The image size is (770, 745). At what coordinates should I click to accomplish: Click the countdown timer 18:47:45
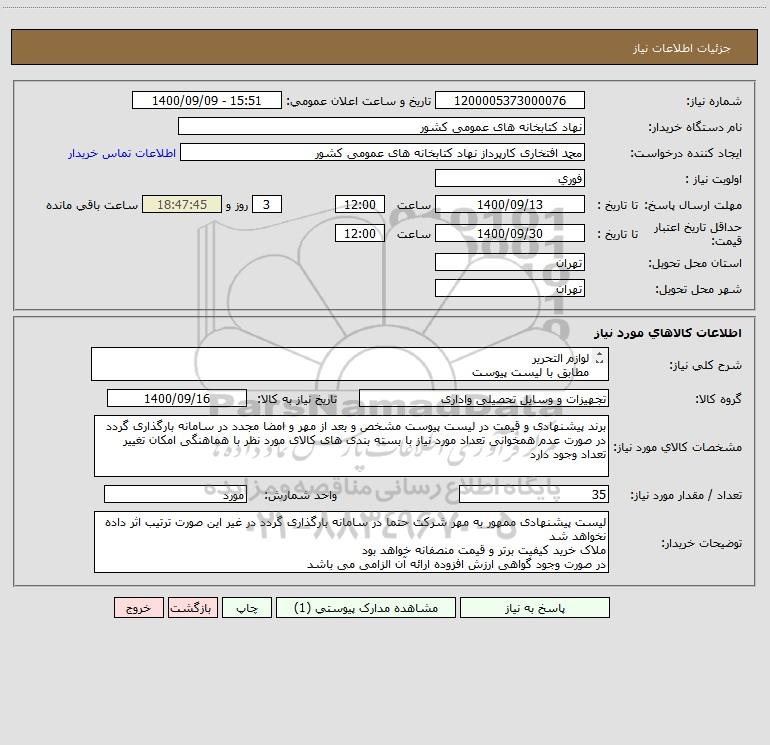click(182, 204)
